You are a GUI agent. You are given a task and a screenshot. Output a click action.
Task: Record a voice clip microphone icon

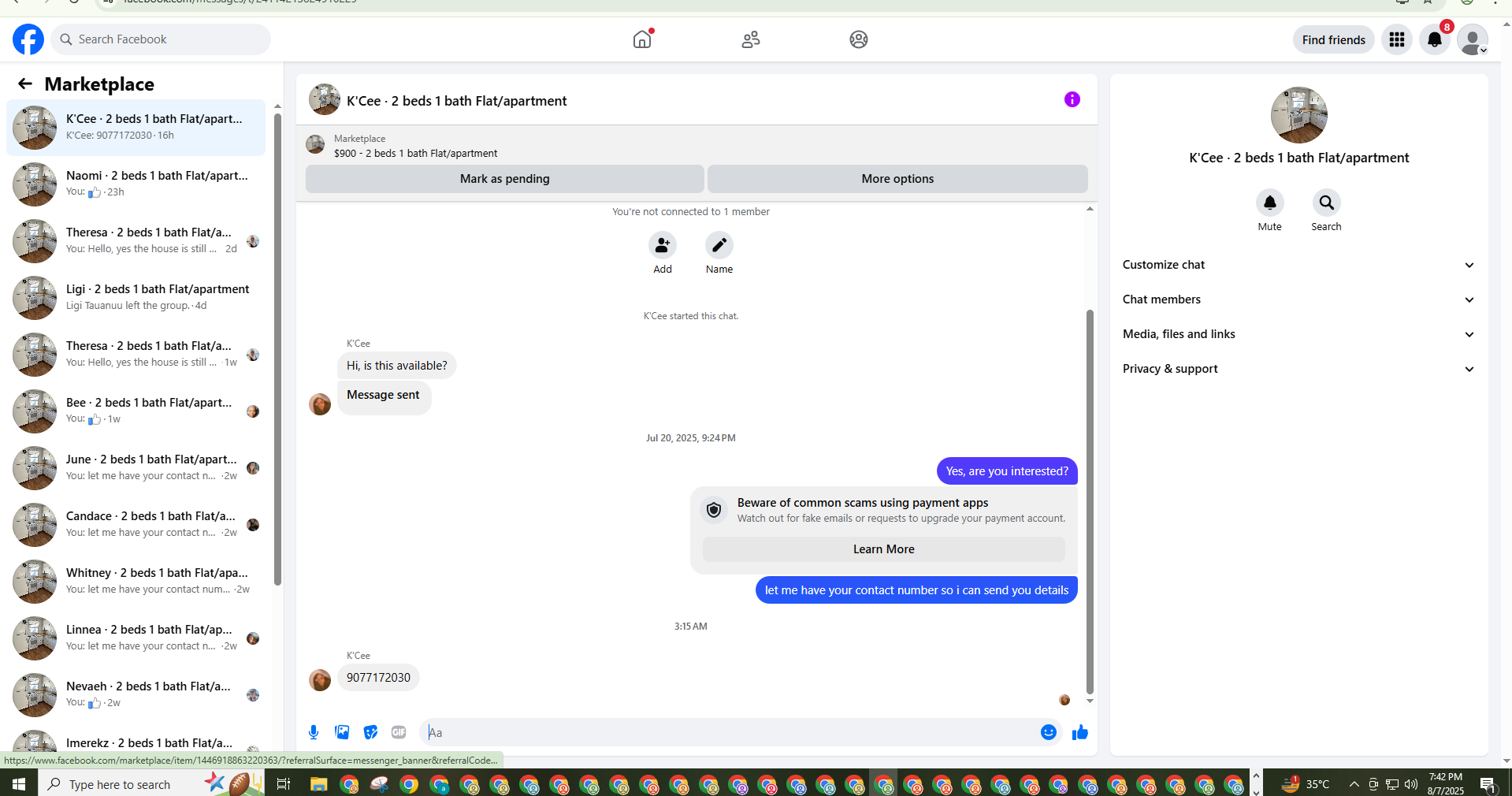point(314,732)
